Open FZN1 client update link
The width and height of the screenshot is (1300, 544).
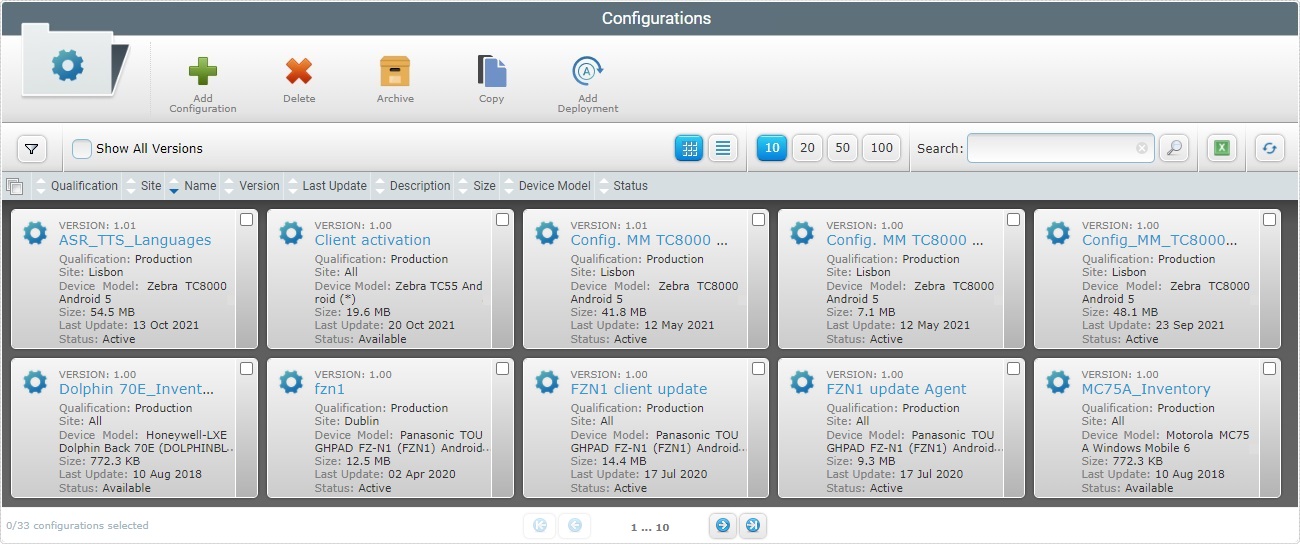tap(639, 389)
